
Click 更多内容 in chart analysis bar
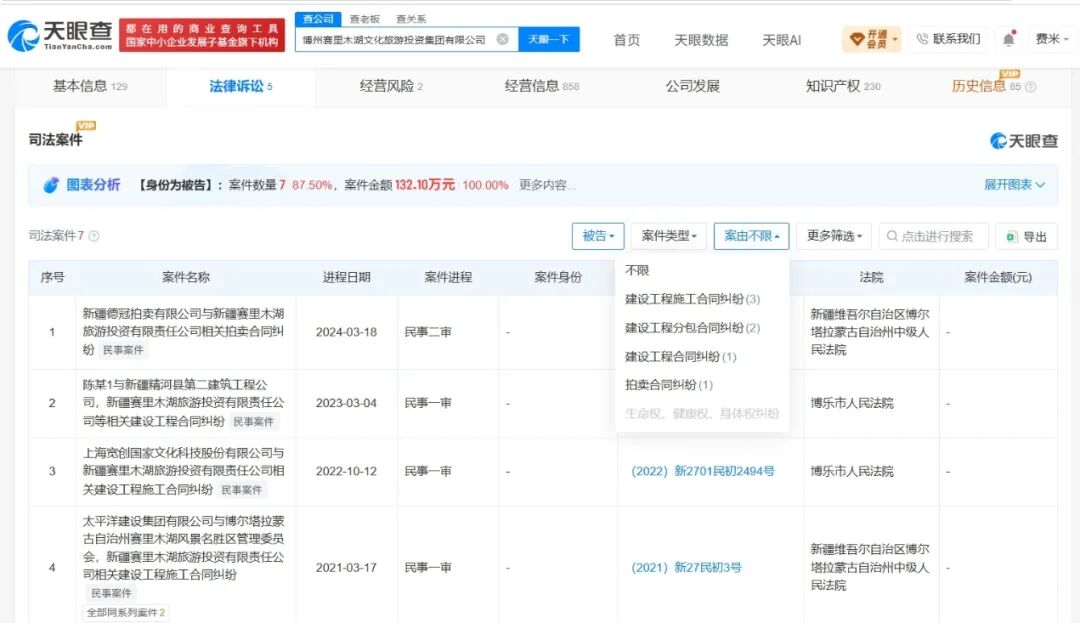click(x=547, y=185)
